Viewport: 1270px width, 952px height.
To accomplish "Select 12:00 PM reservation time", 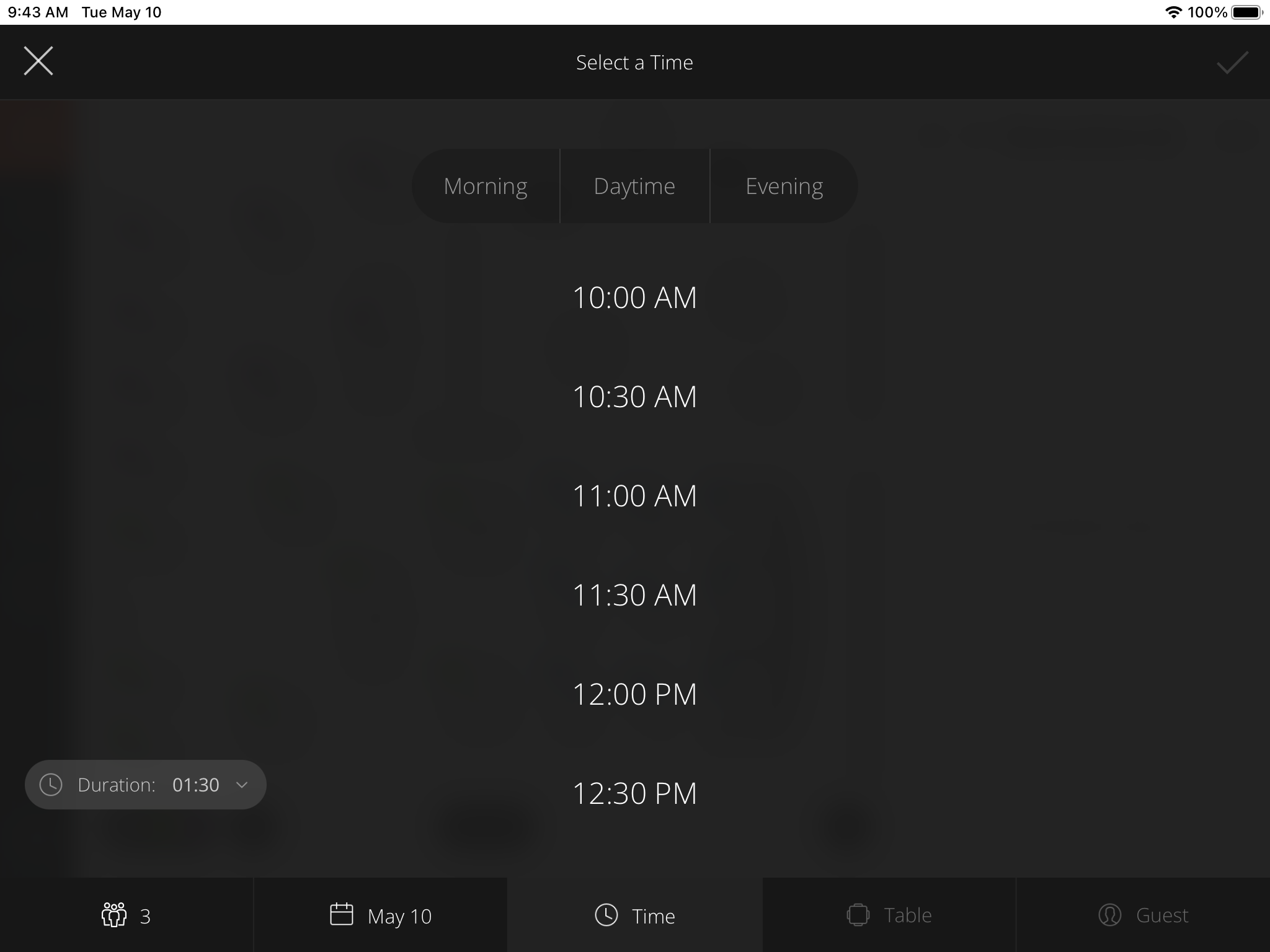I will coord(634,694).
